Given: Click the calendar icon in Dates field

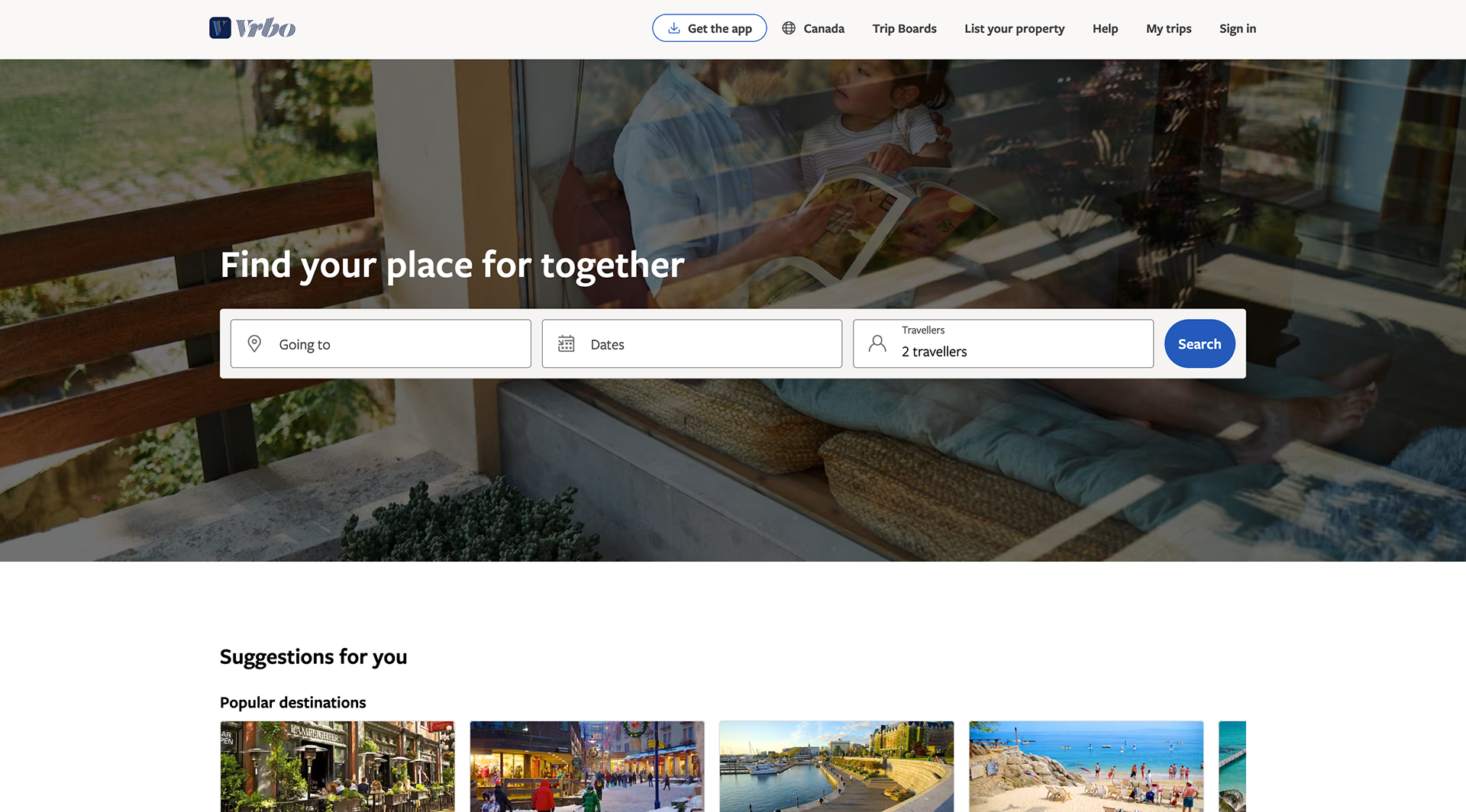Looking at the screenshot, I should [566, 343].
